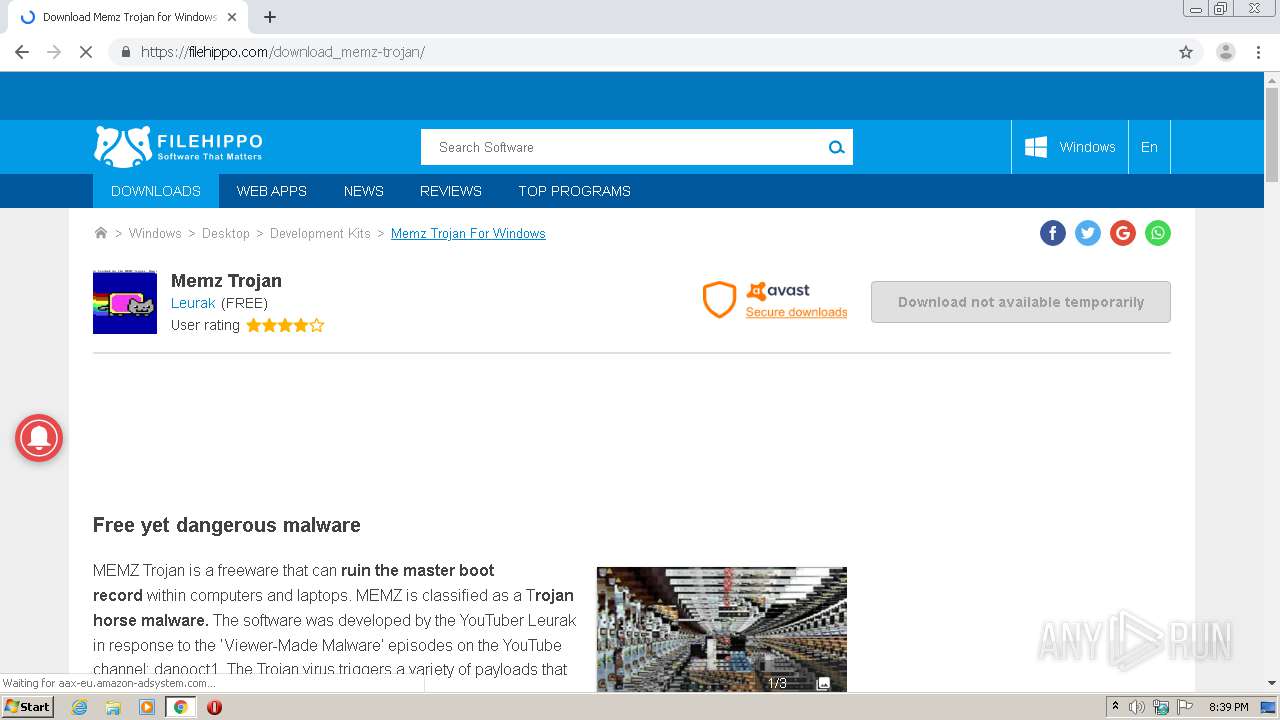Open the NEWS tab
The width and height of the screenshot is (1280, 720).
[x=364, y=191]
